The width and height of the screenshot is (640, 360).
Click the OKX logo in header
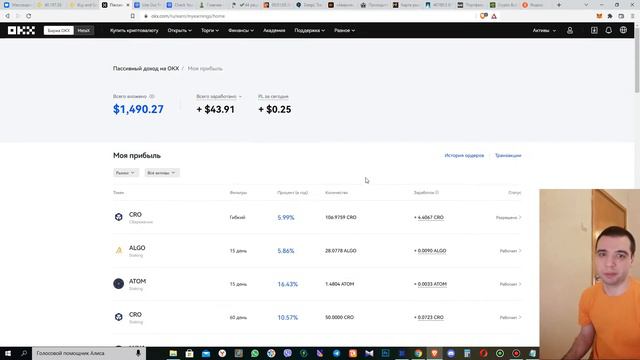pos(21,31)
